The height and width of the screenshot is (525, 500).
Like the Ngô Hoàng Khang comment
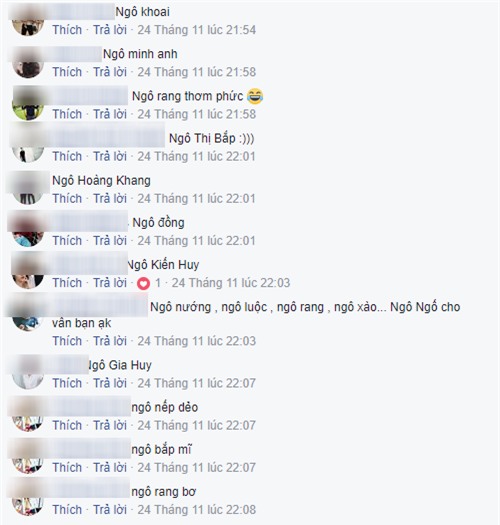pos(67,199)
